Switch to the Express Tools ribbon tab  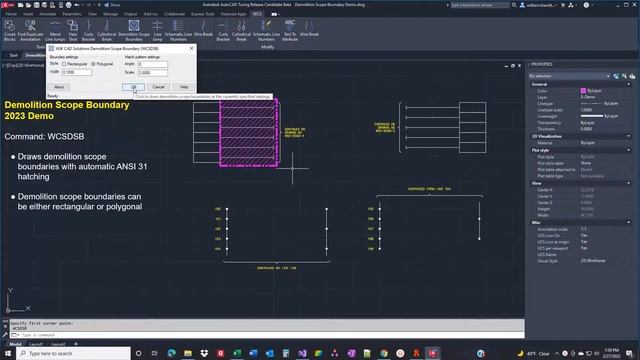[203, 14]
